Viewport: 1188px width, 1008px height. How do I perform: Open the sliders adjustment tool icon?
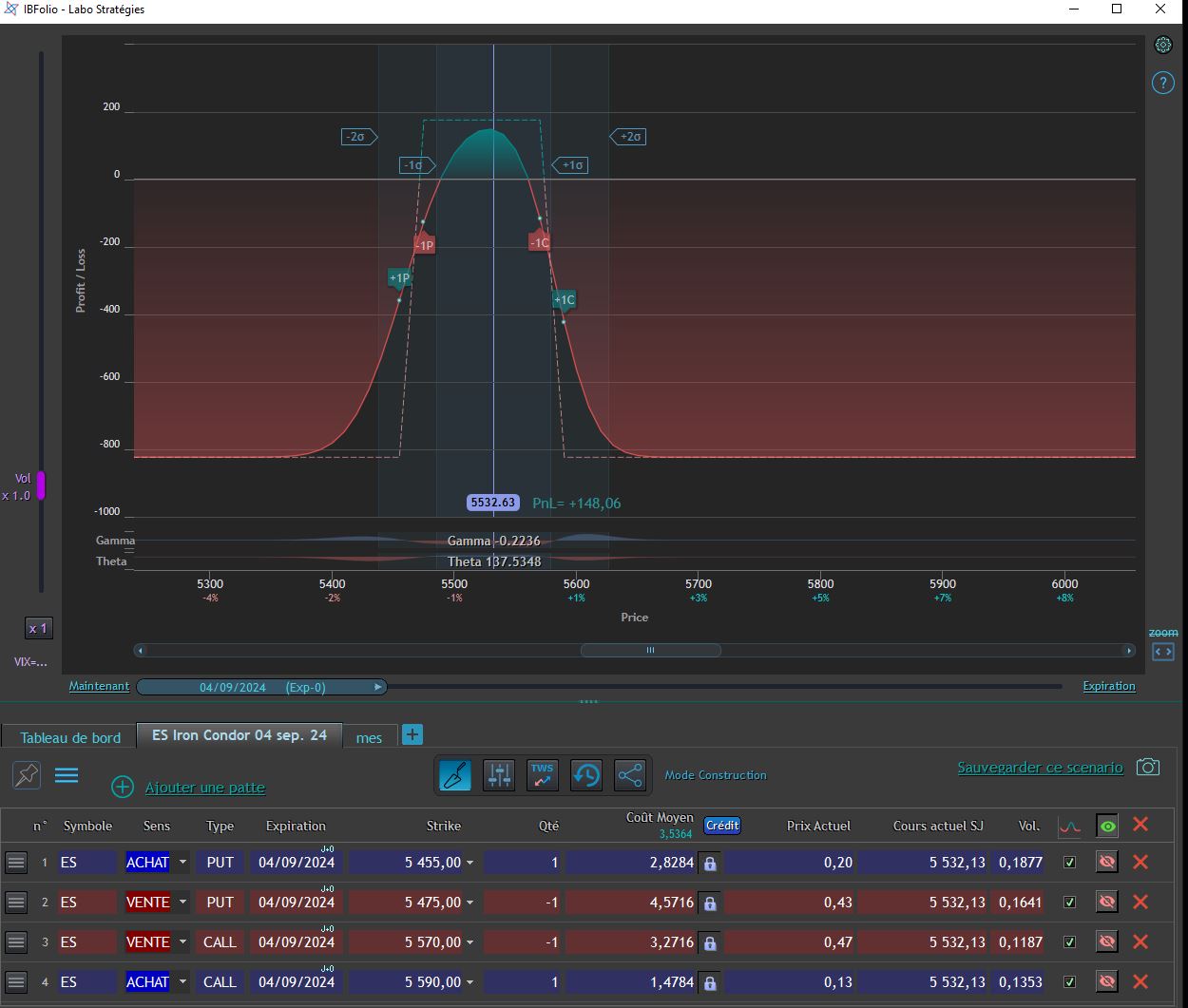(x=499, y=775)
